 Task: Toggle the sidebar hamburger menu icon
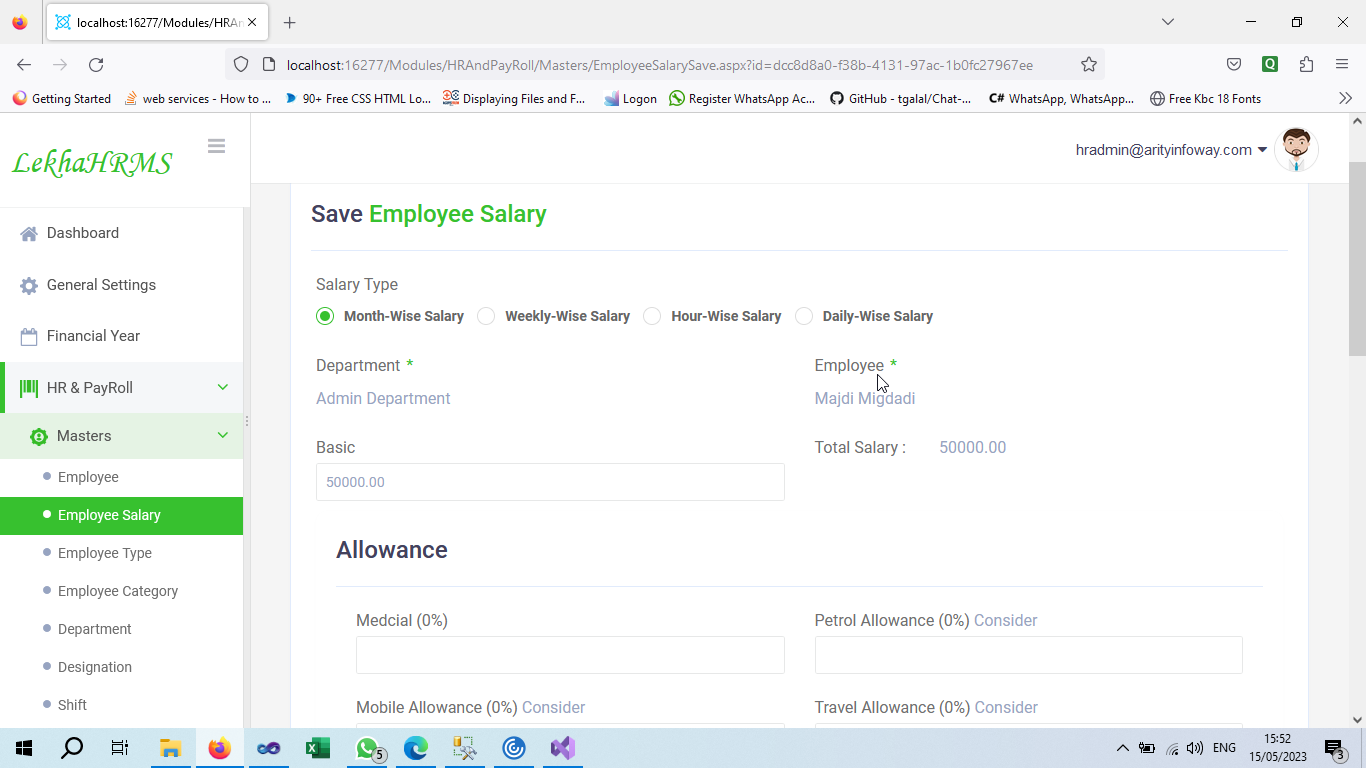click(x=216, y=146)
